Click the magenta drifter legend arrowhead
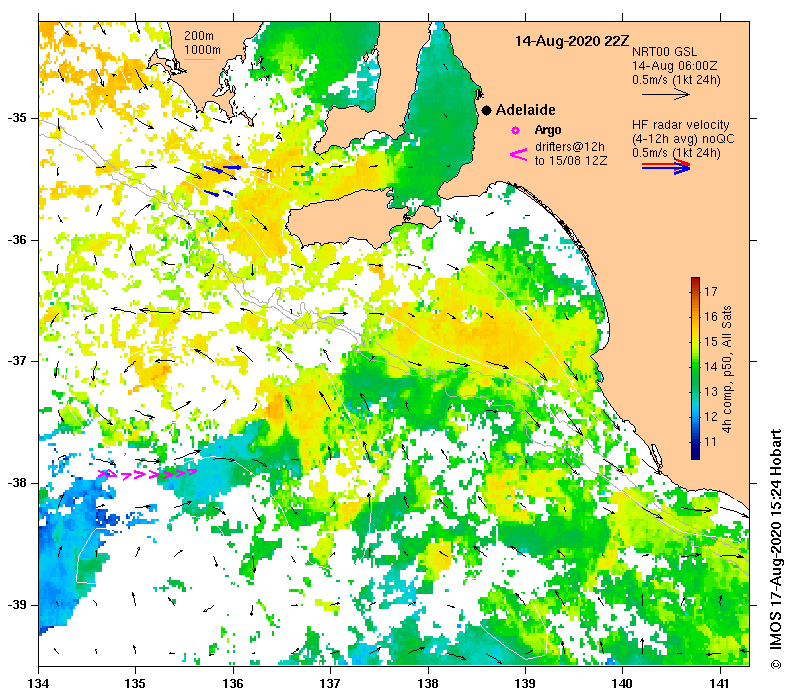This screenshot has width=791, height=700. [x=519, y=154]
